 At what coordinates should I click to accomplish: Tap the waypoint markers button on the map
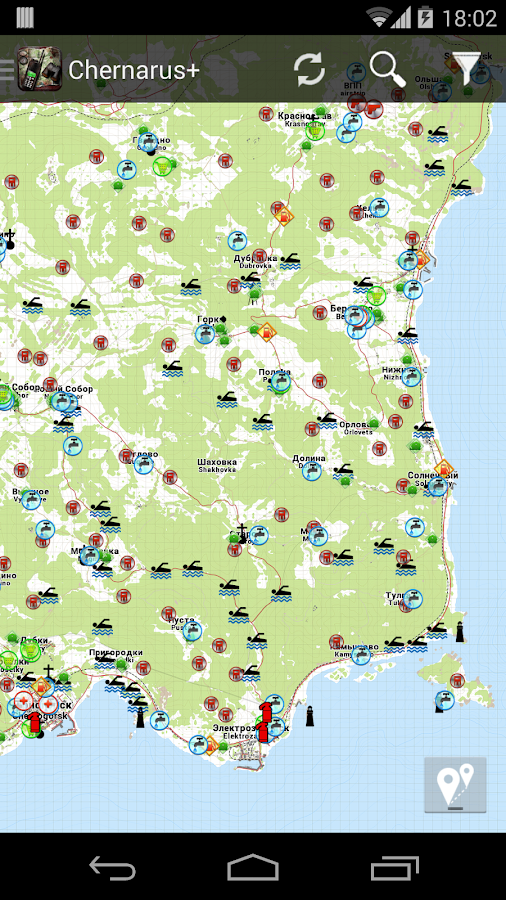click(x=456, y=783)
